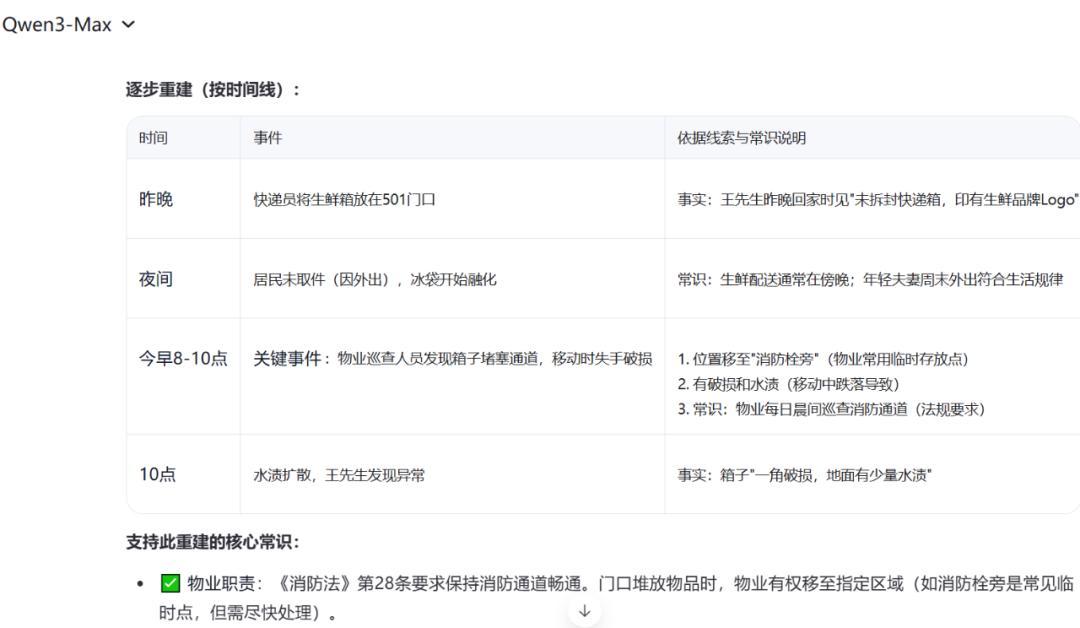
Task: Select the 昨晚 time cell
Action: (155, 199)
